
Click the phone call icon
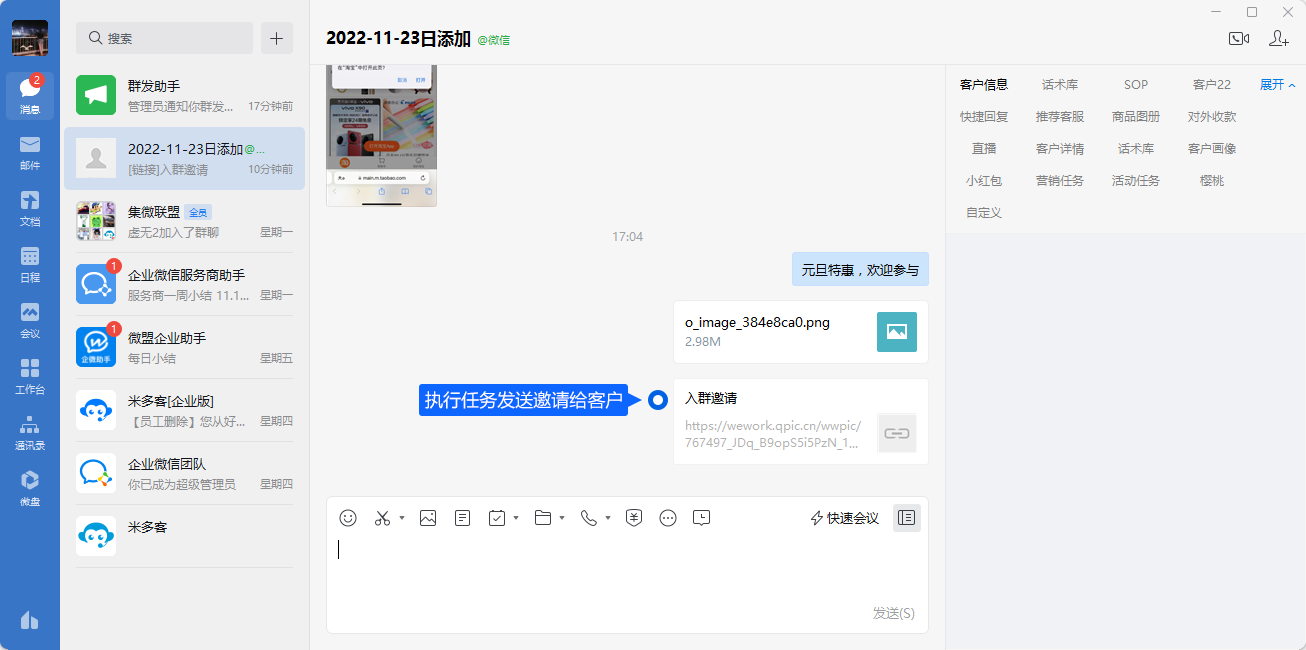point(588,518)
